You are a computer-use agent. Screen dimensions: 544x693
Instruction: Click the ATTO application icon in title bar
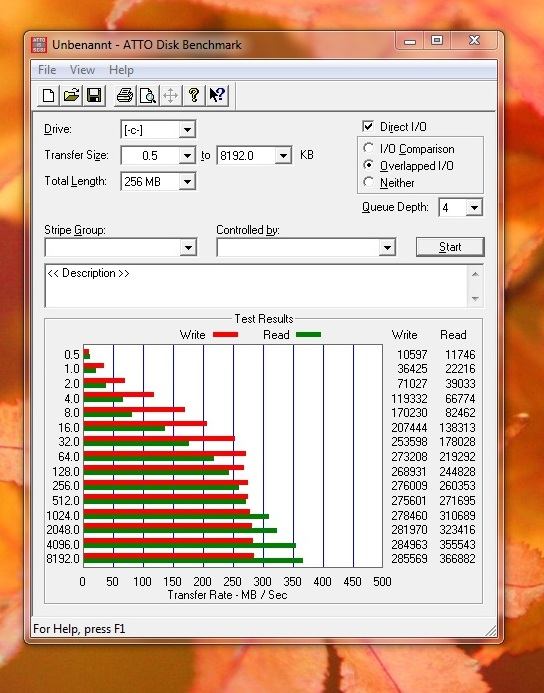tap(39, 45)
